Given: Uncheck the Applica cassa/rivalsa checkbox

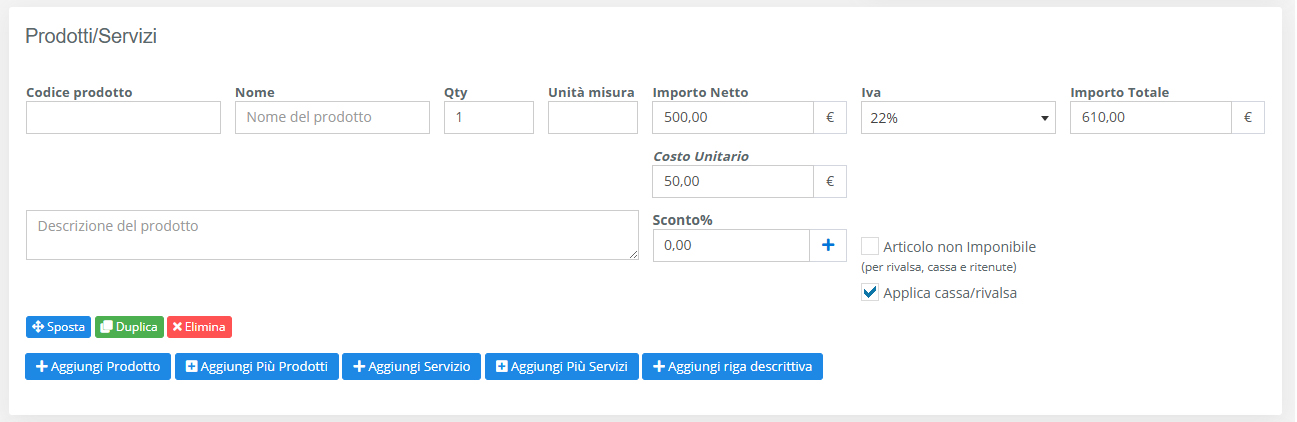Looking at the screenshot, I should [870, 293].
